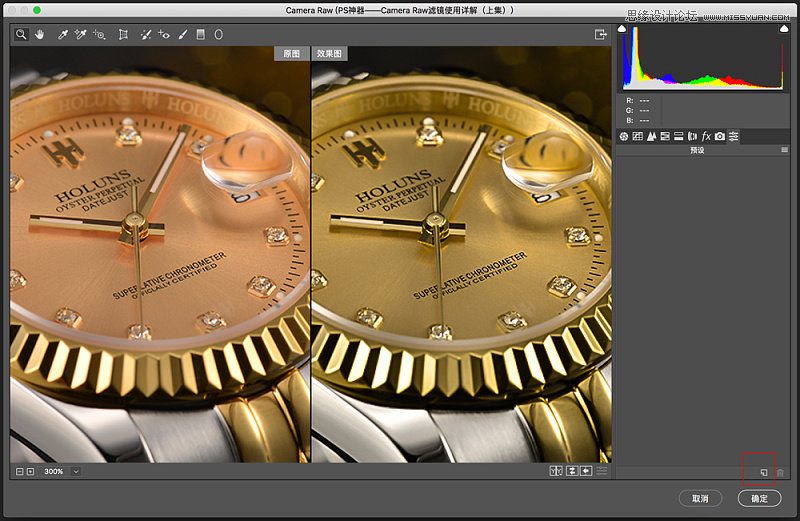Screen dimensions: 800x521
Task: Select the Transform tool
Action: (x=123, y=35)
